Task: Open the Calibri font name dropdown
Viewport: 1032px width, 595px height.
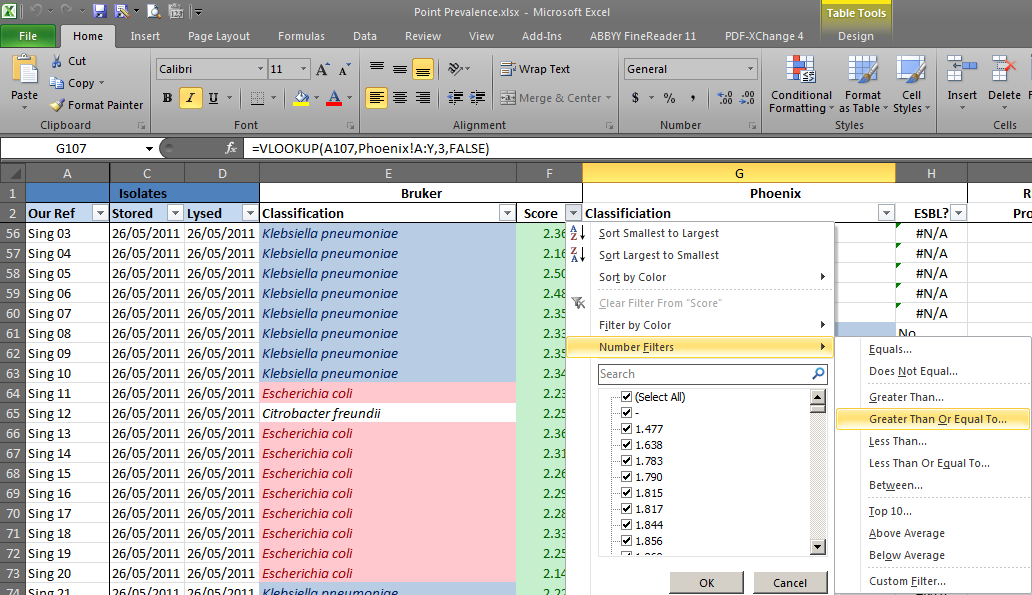Action: (259, 69)
